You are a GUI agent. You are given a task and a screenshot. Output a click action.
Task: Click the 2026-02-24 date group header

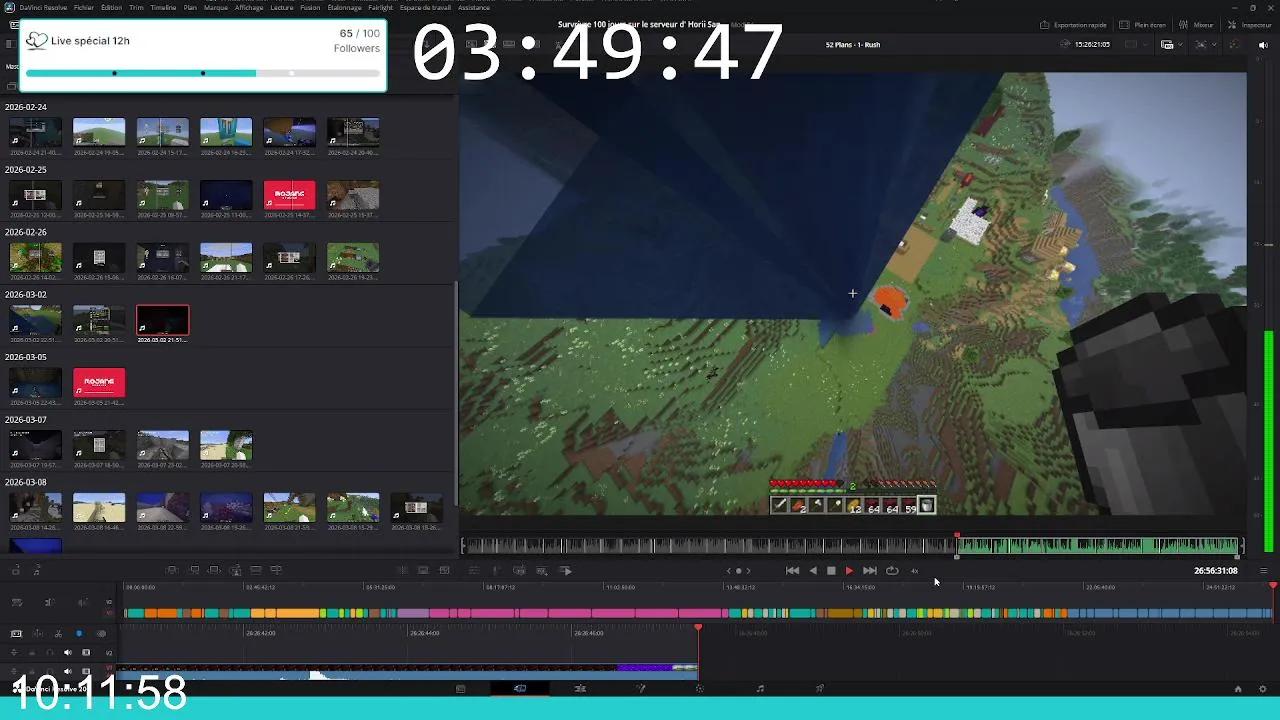pyautogui.click(x=26, y=107)
